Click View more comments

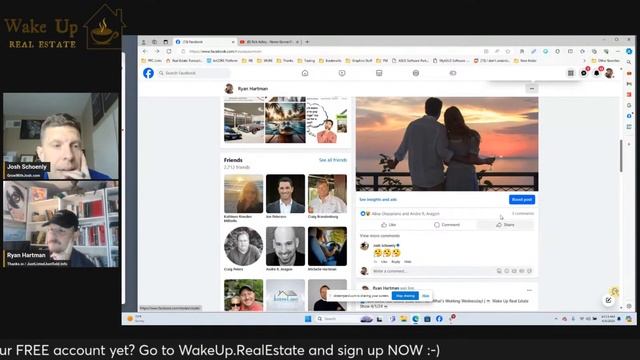pyautogui.click(x=380, y=236)
